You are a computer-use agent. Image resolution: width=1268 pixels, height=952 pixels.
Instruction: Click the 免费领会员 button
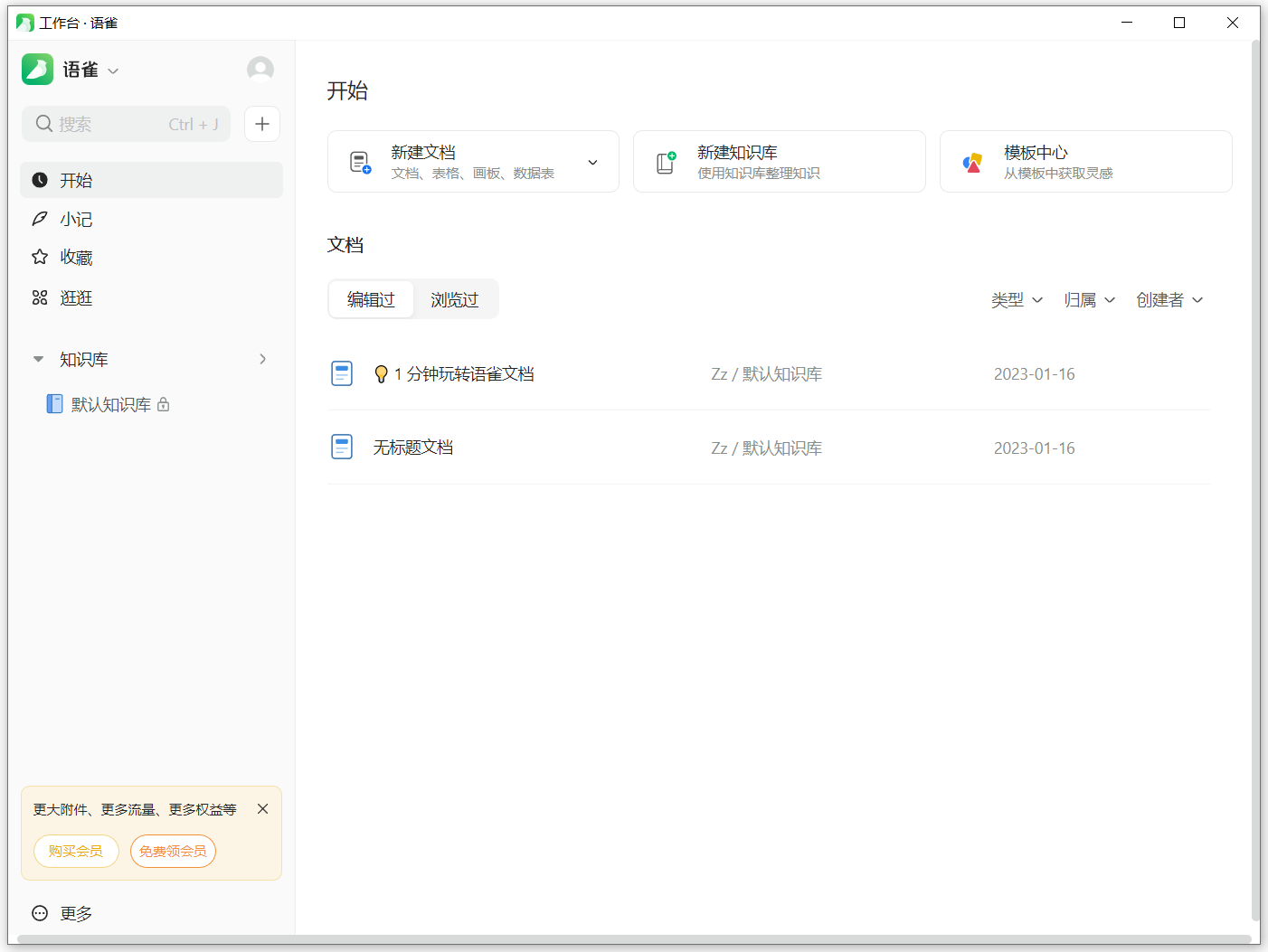pyautogui.click(x=173, y=851)
